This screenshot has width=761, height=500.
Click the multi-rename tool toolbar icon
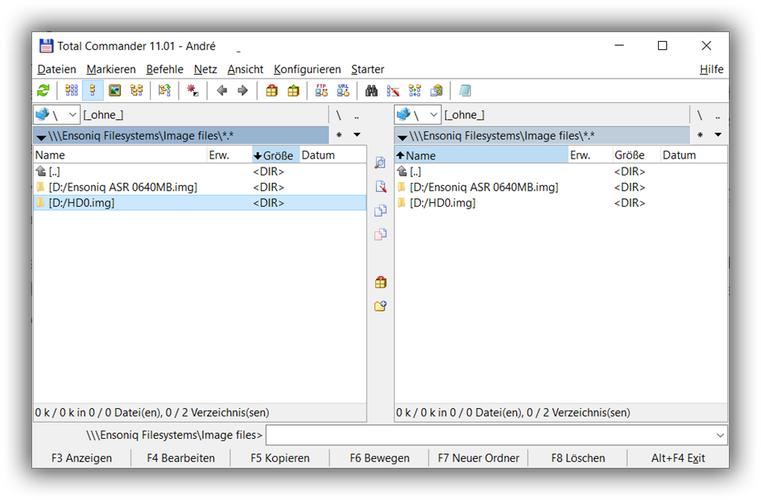[393, 90]
